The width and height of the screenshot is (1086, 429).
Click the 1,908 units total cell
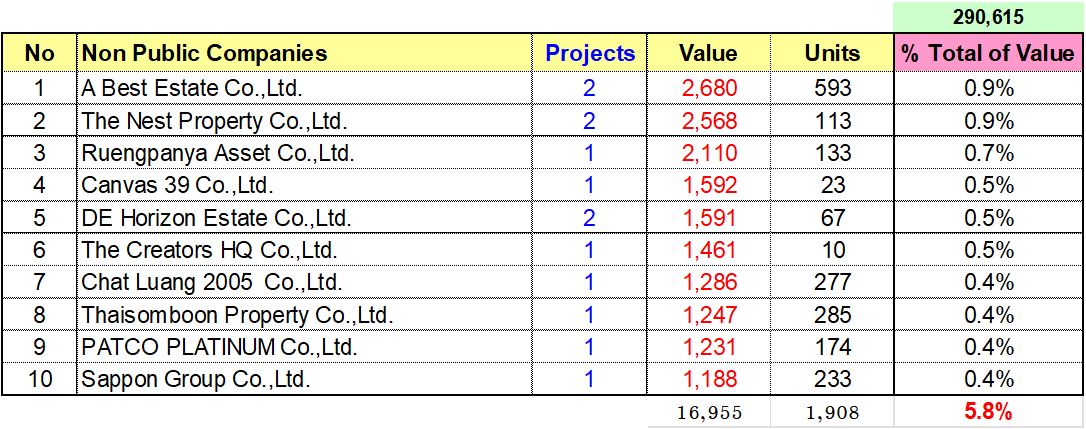pos(832,412)
